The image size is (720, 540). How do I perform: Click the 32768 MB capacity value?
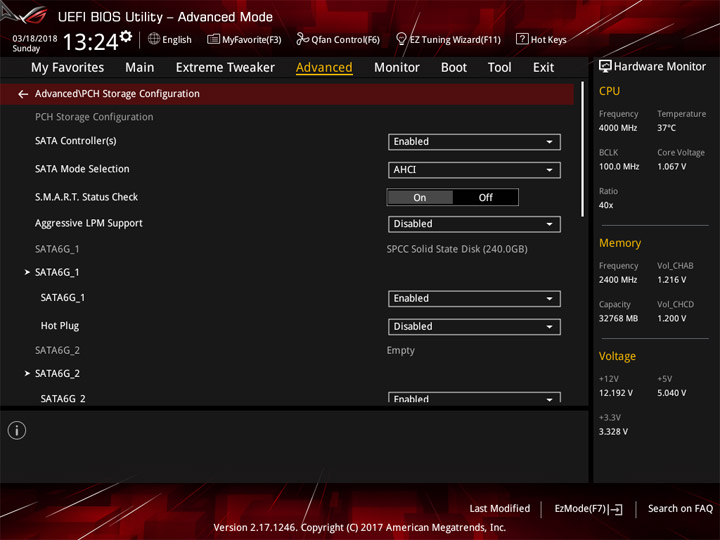tap(618, 319)
